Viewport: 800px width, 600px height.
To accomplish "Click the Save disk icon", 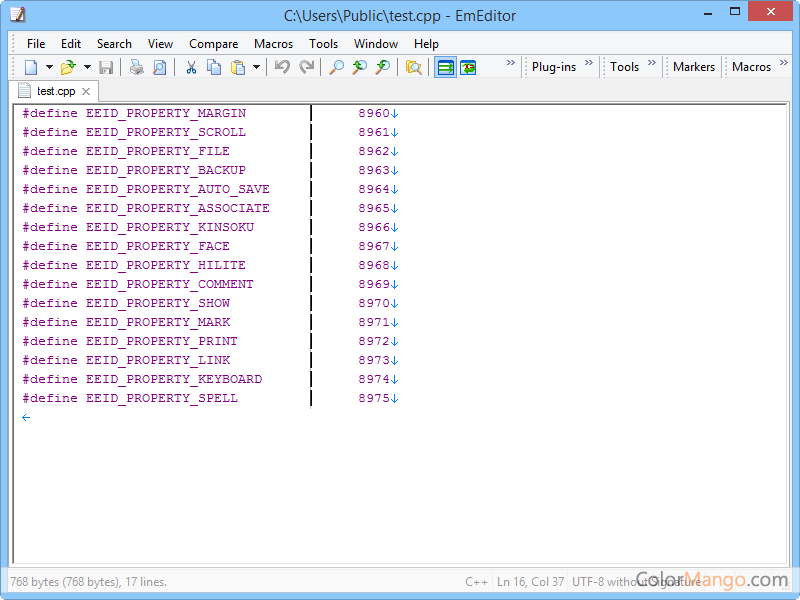I will click(106, 67).
